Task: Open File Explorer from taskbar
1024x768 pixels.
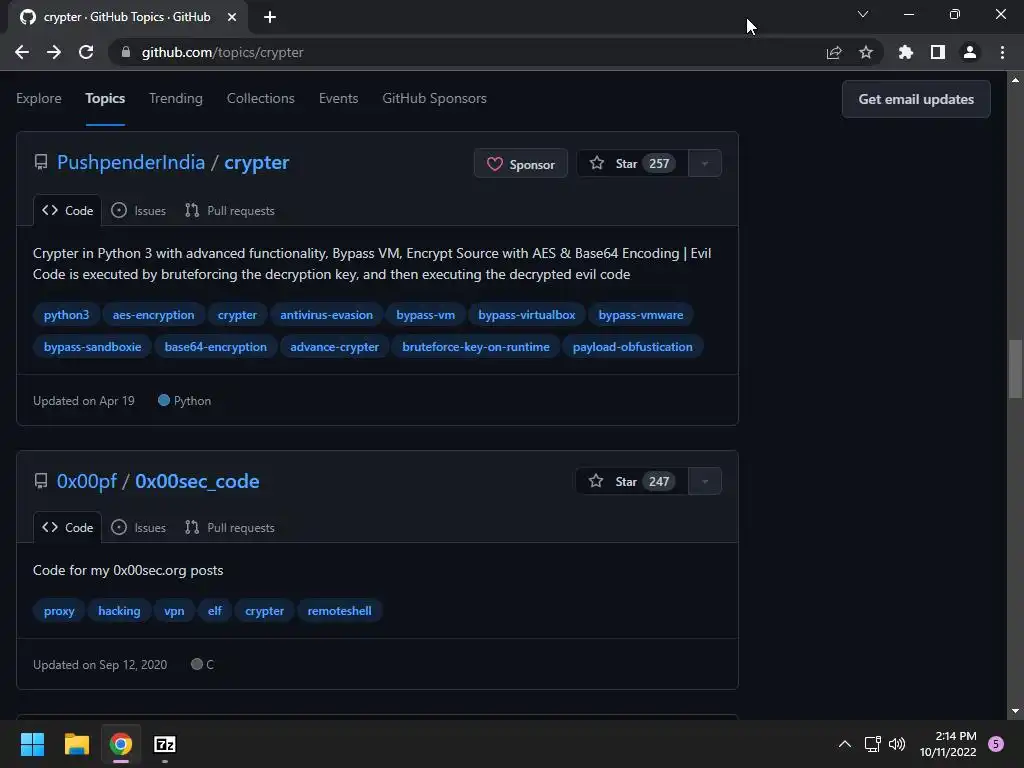Action: point(76,744)
